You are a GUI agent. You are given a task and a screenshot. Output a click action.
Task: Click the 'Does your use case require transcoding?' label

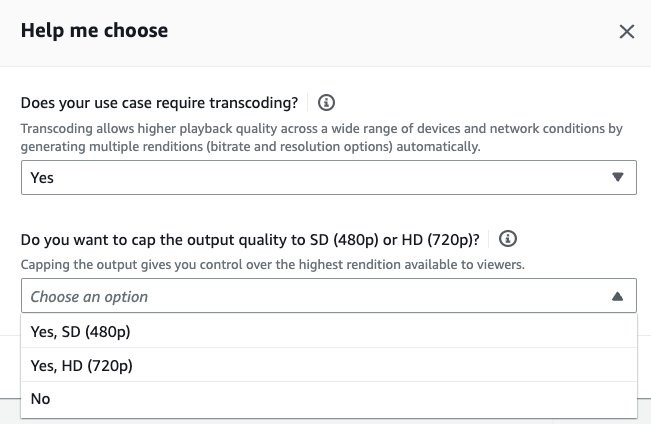point(159,103)
